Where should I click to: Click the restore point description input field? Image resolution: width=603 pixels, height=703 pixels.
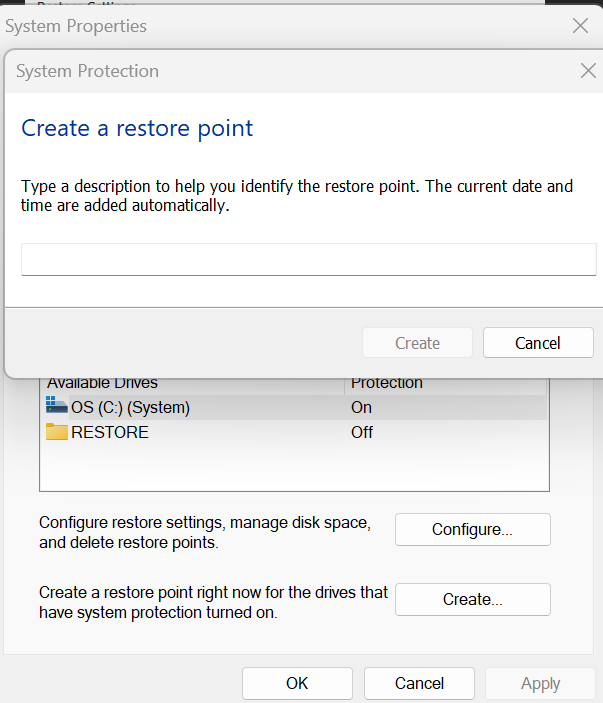pyautogui.click(x=308, y=260)
